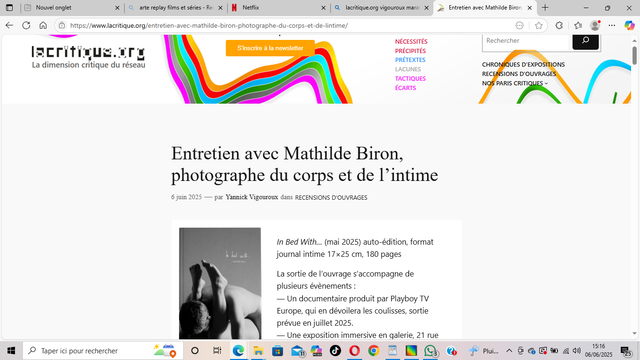Click the article title heading

coord(304,164)
